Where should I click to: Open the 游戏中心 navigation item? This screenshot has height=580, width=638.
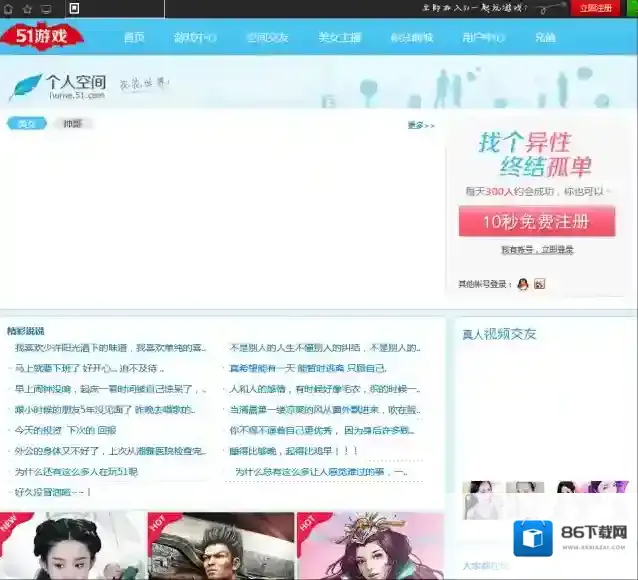coord(195,37)
